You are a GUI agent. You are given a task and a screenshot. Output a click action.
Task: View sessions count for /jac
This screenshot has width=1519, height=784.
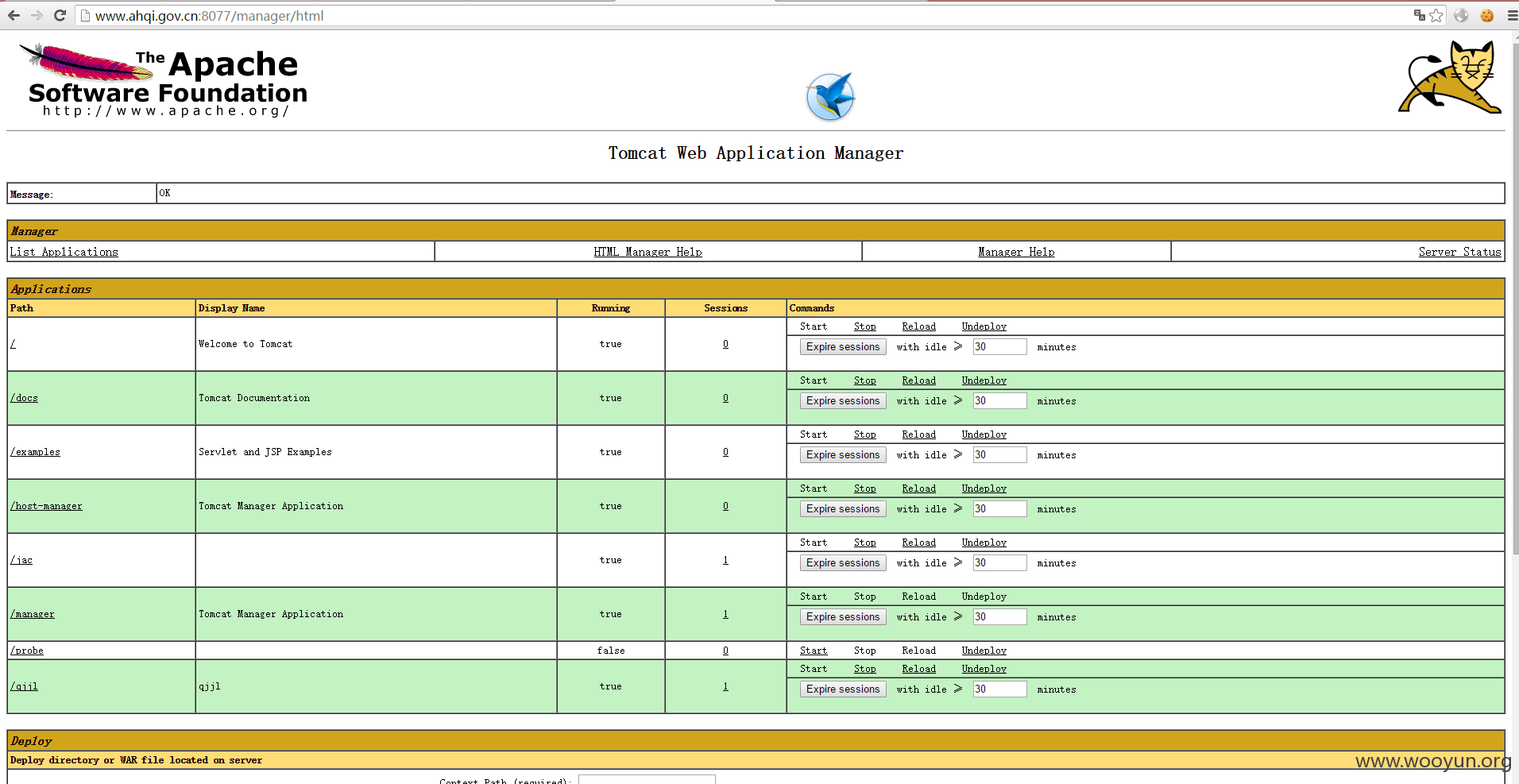click(x=725, y=560)
